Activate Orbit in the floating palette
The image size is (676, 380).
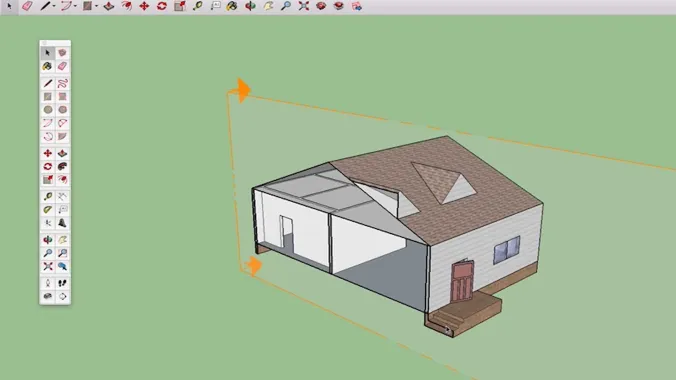pyautogui.click(x=48, y=240)
